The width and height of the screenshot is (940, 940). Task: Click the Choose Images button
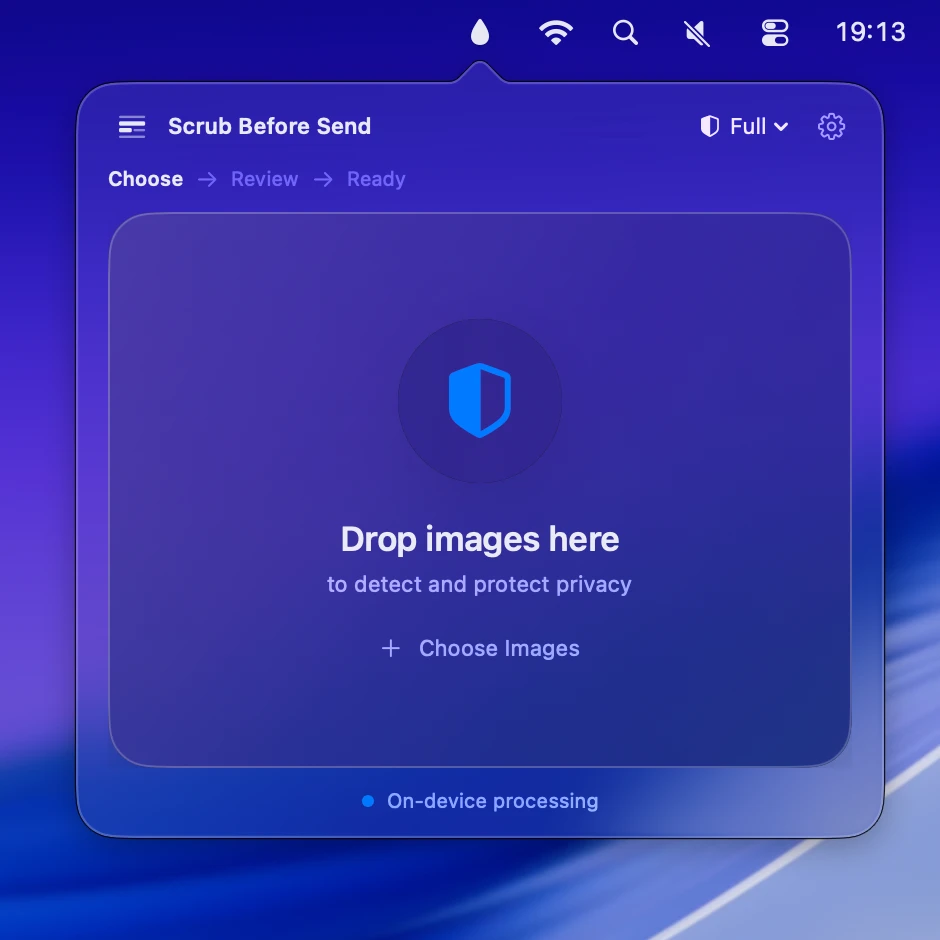tap(480, 648)
